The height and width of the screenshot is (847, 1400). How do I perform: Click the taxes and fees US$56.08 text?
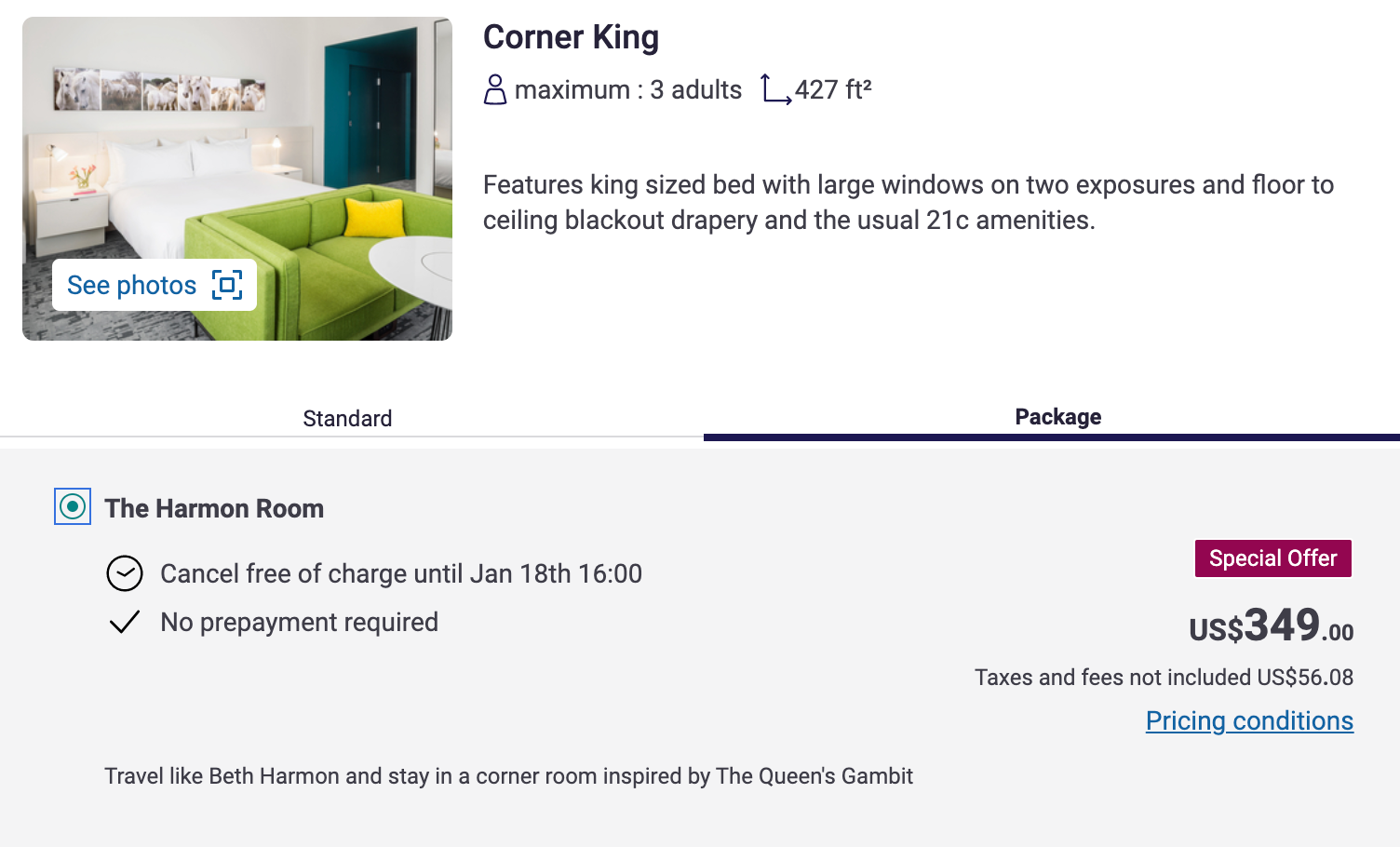1164,677
